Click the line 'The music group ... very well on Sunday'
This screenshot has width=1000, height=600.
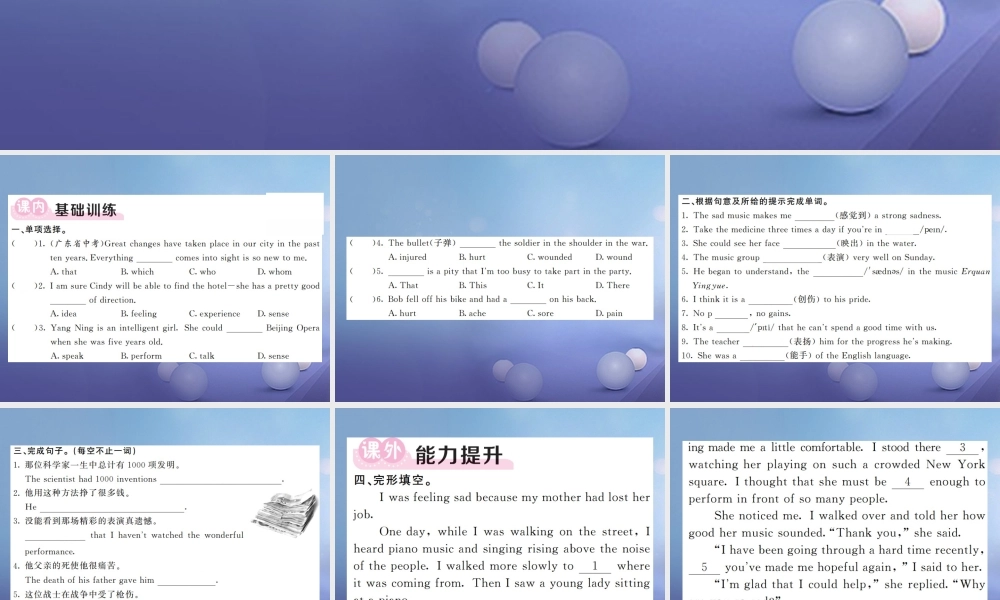click(x=808, y=258)
